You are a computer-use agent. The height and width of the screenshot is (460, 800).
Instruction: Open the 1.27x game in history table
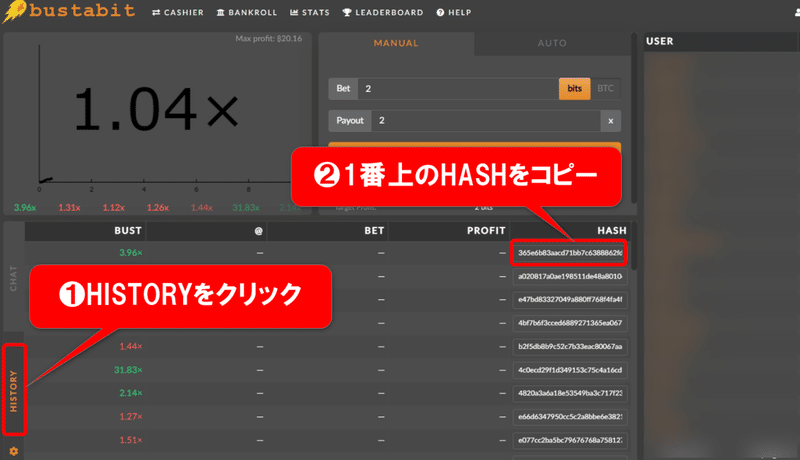[131, 417]
